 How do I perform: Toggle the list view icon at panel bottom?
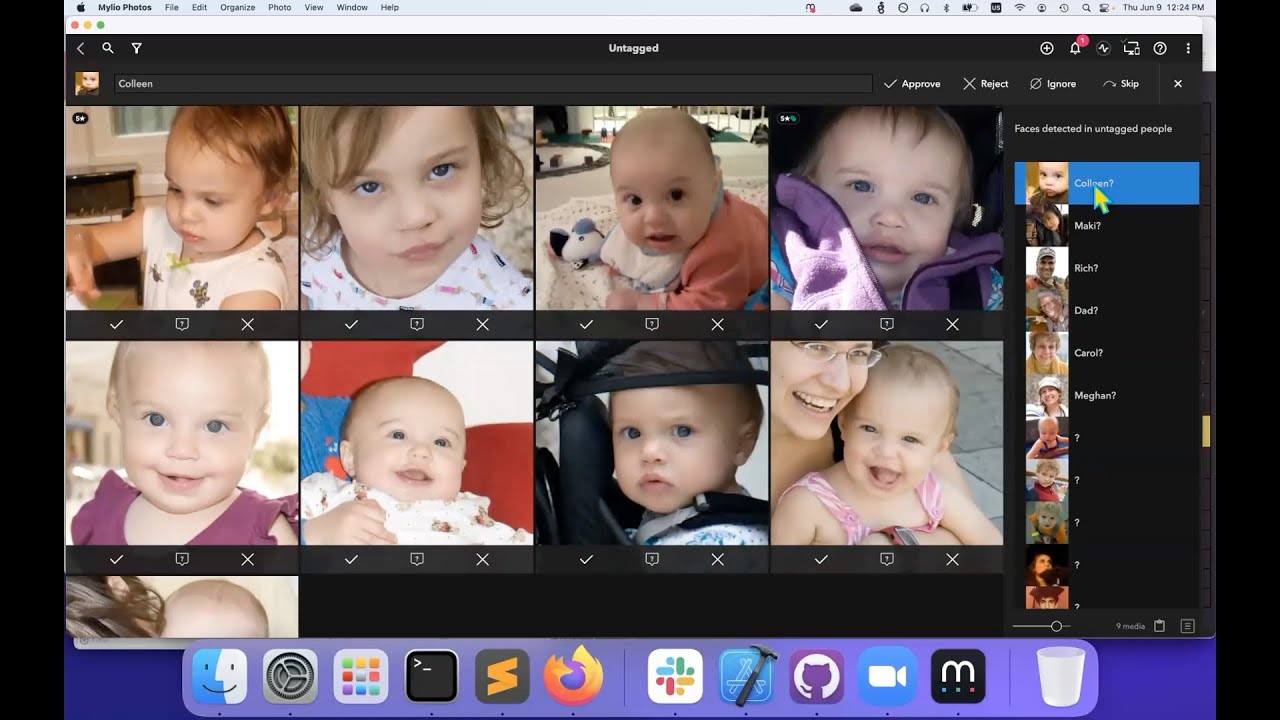(x=1188, y=626)
